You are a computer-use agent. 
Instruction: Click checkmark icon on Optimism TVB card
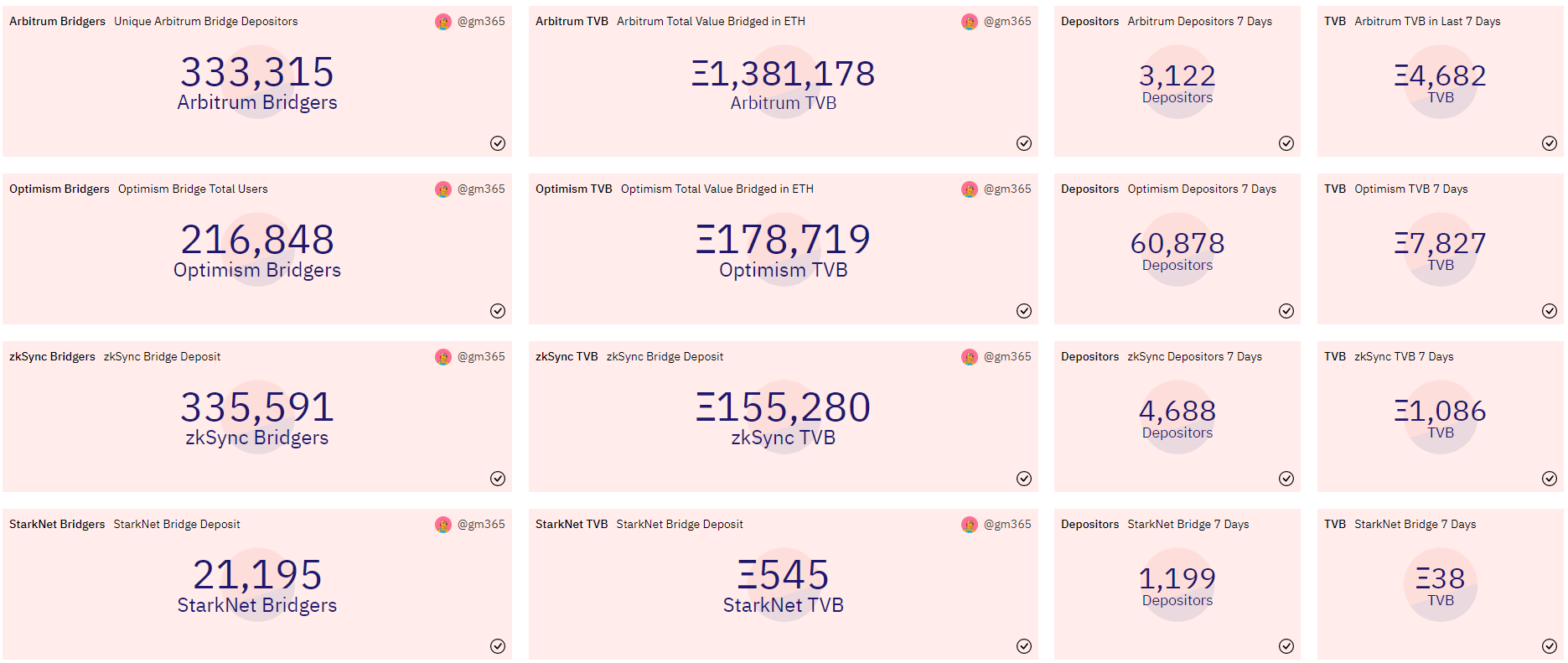click(1024, 311)
